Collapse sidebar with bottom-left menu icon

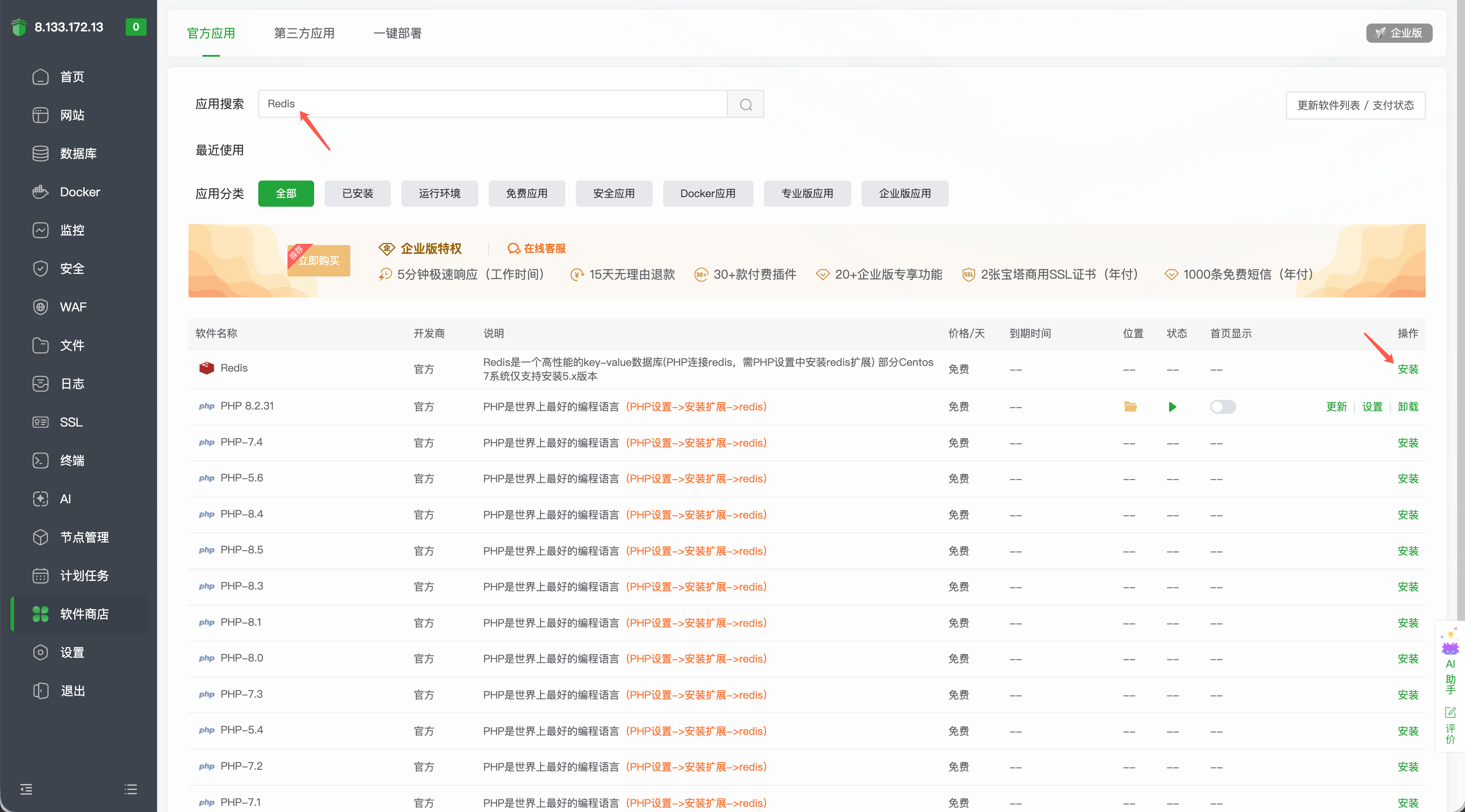click(x=26, y=789)
